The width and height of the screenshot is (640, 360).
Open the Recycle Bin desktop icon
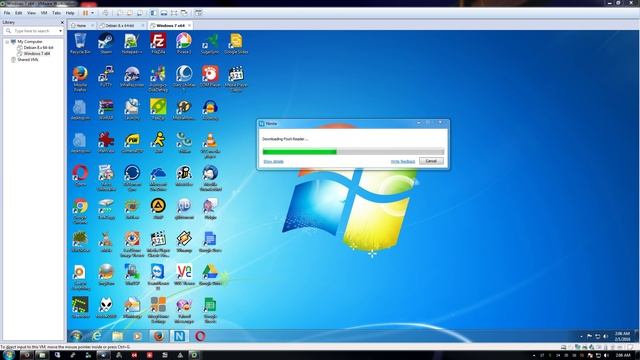coord(80,44)
